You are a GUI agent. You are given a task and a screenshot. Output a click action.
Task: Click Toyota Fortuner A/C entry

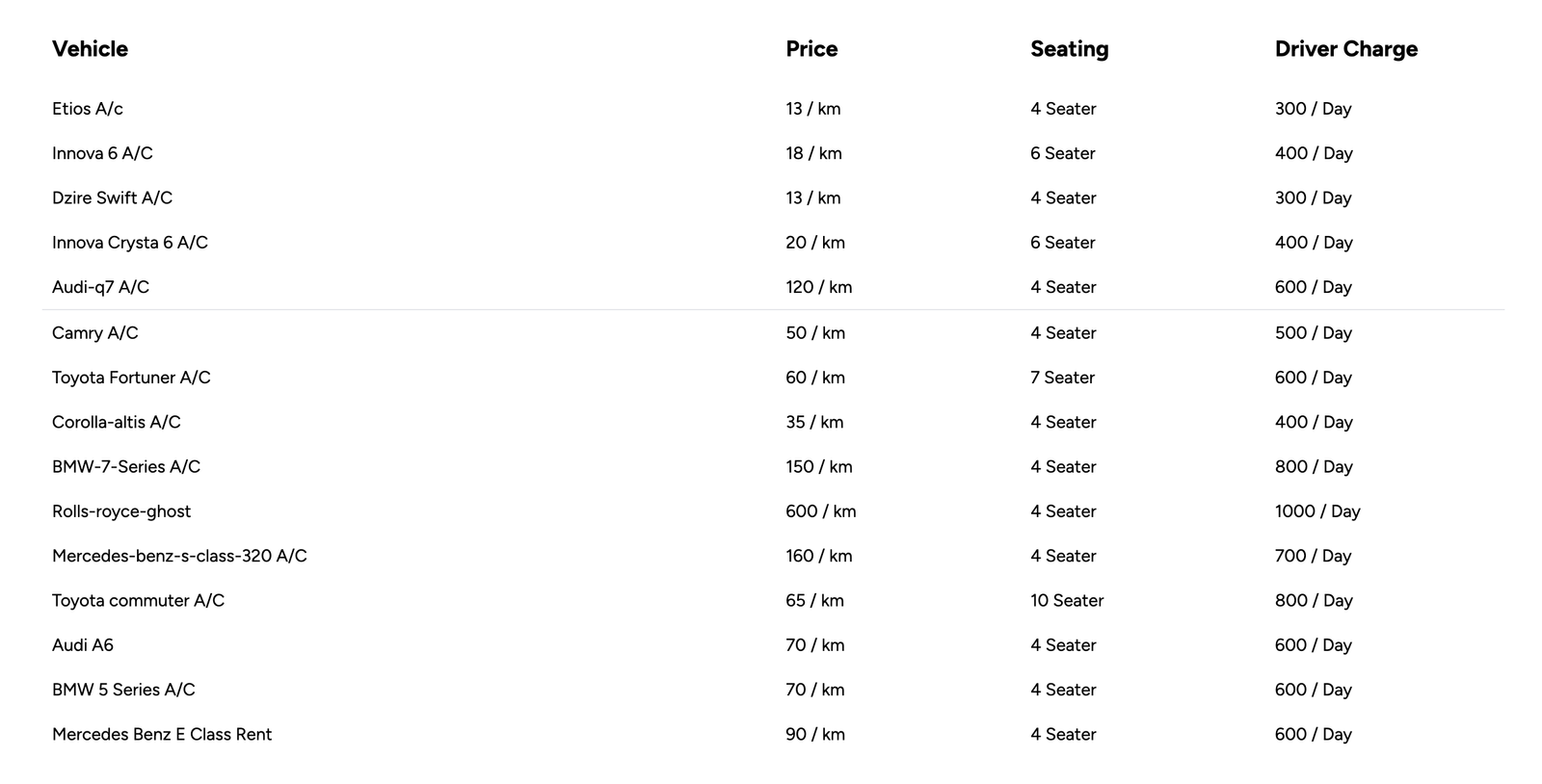pos(131,378)
